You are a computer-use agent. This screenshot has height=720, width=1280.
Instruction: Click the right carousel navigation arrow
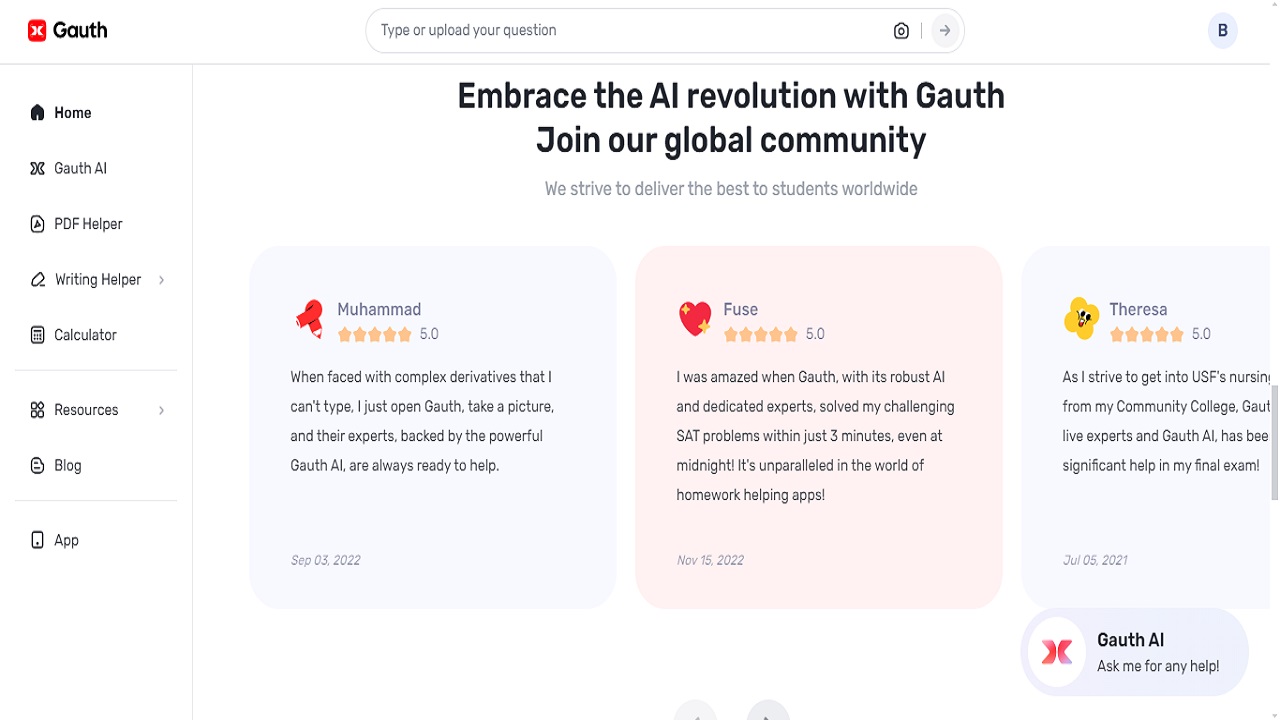pos(768,712)
